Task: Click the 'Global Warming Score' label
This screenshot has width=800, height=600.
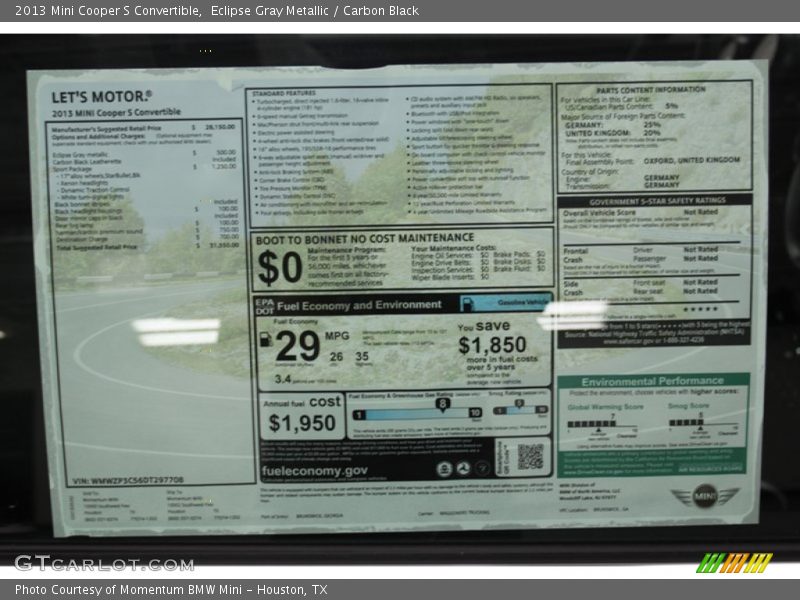Action: (x=605, y=407)
